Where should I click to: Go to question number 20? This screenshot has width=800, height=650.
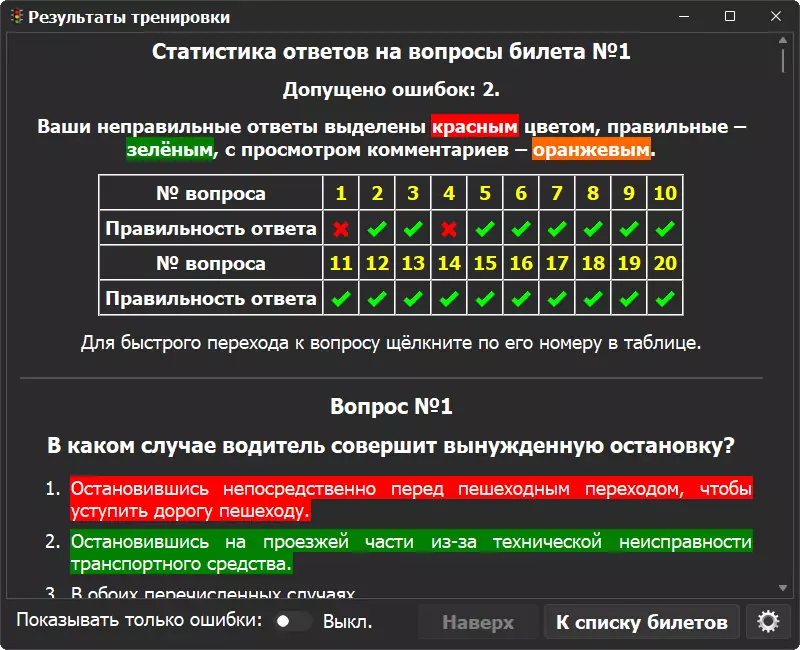click(x=665, y=263)
